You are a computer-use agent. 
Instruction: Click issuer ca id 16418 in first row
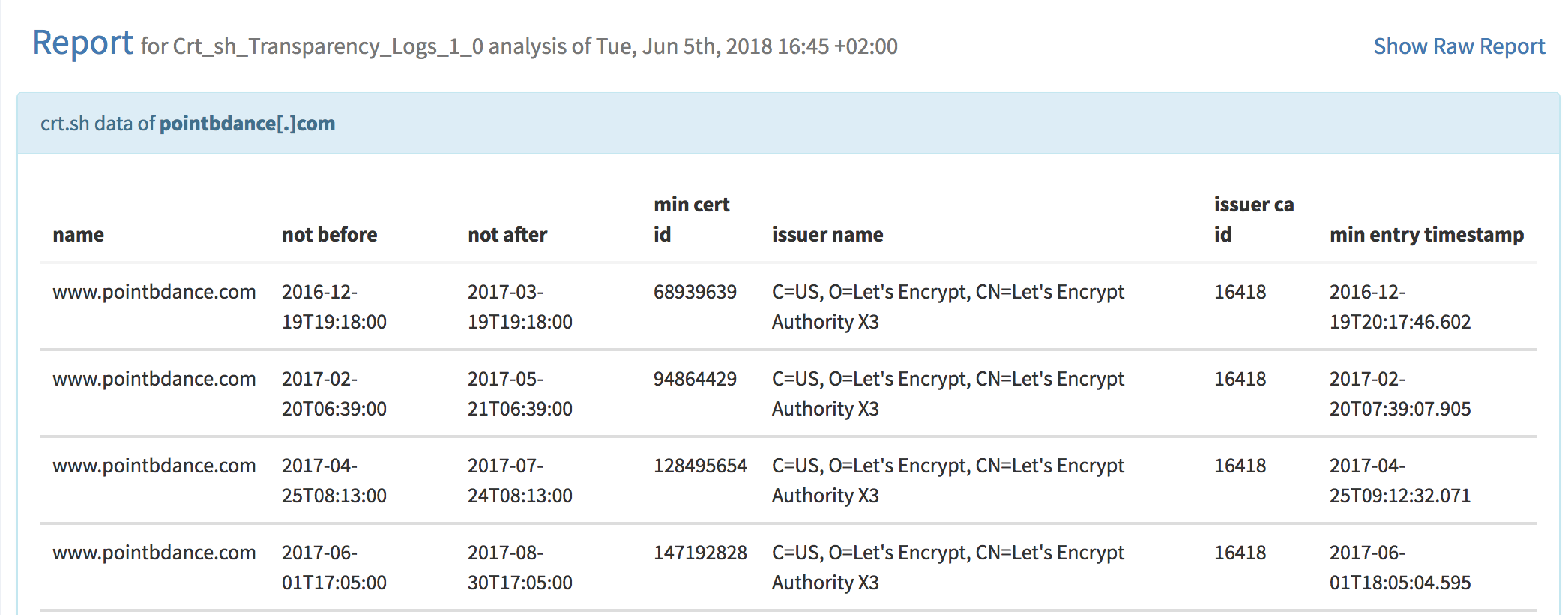click(x=1240, y=292)
